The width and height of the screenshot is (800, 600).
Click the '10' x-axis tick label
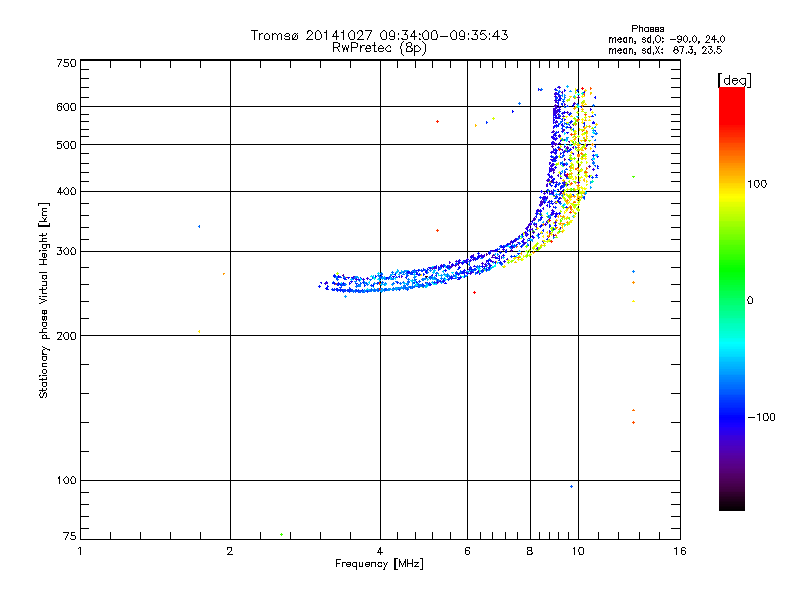578,551
